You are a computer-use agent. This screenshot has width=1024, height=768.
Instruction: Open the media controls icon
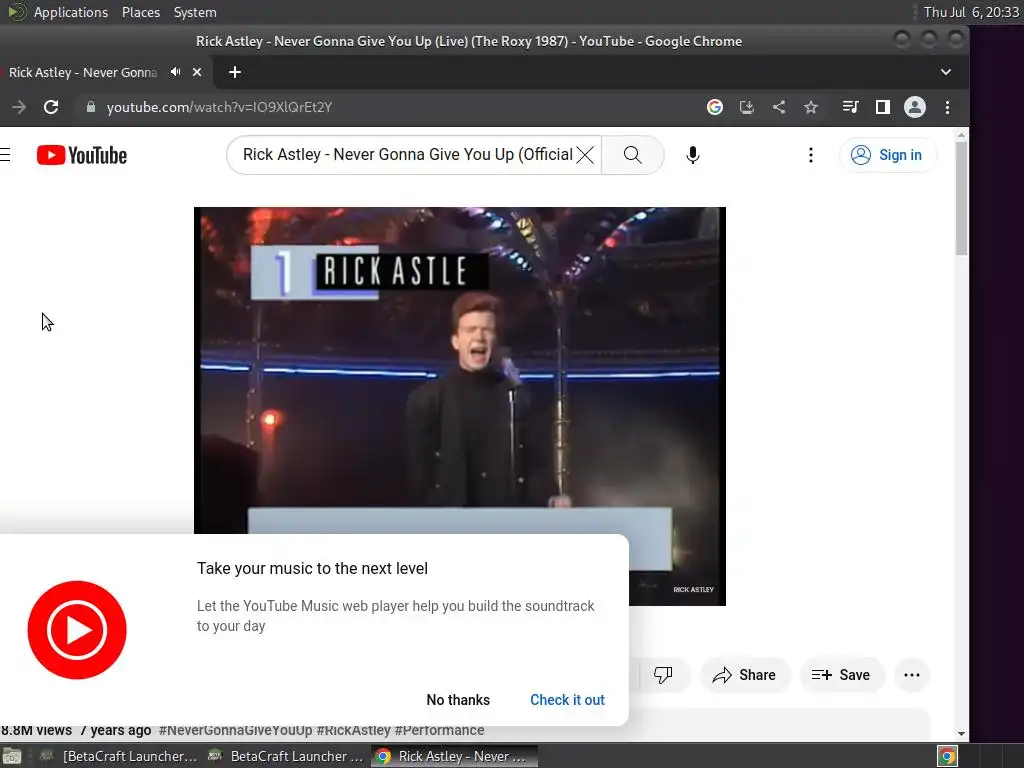pyautogui.click(x=850, y=107)
